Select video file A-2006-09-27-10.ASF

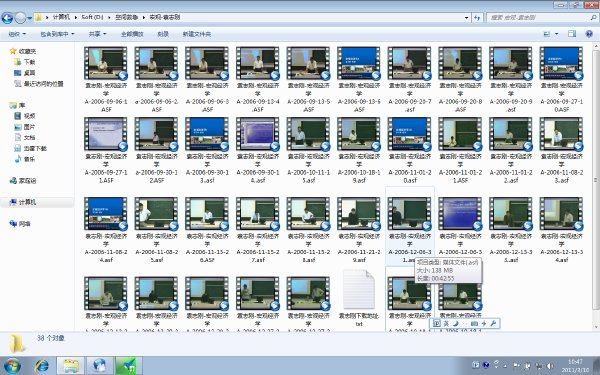561,79
